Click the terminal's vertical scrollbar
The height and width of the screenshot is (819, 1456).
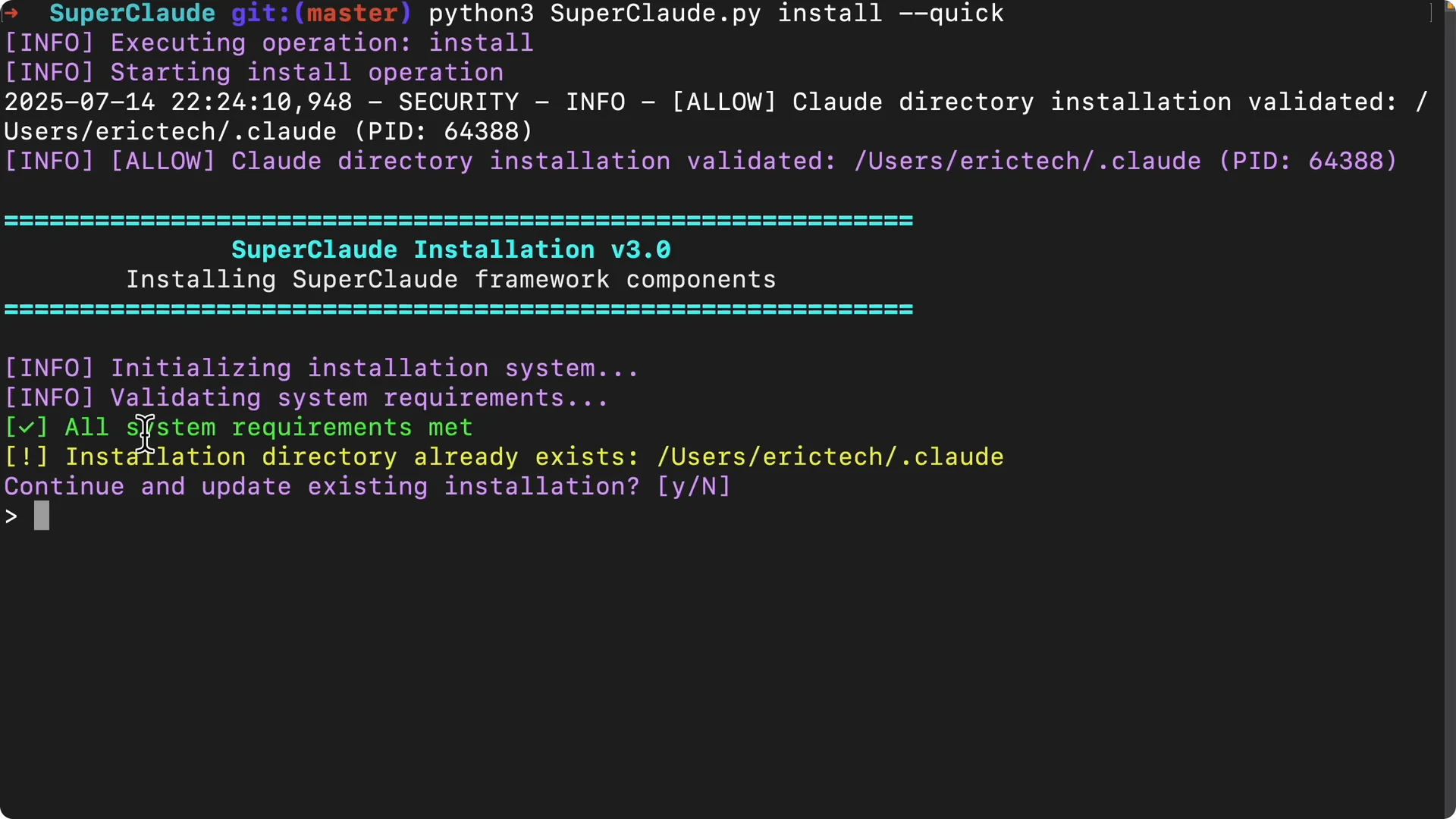(1450, 409)
